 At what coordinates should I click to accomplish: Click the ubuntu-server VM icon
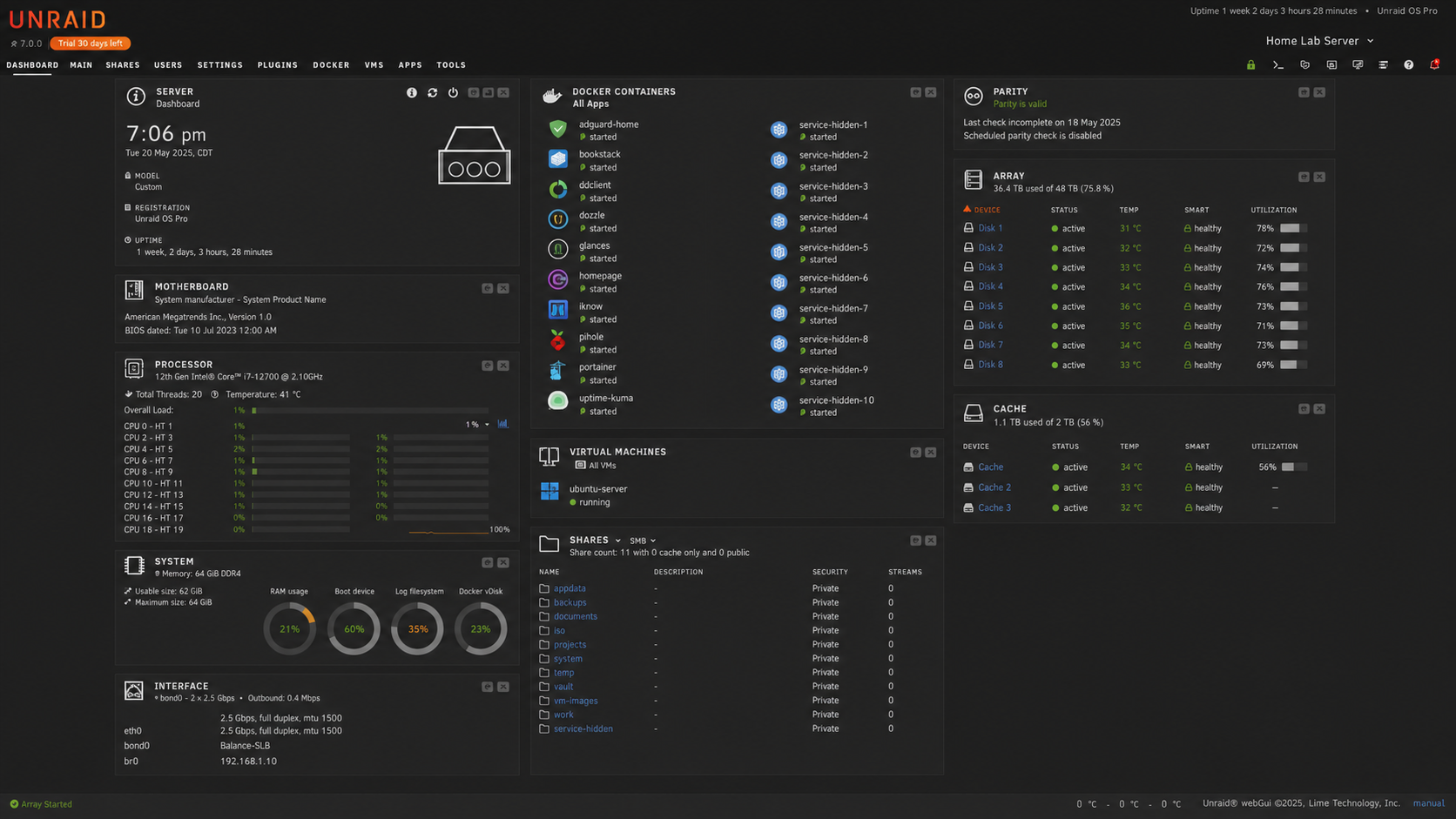[549, 492]
